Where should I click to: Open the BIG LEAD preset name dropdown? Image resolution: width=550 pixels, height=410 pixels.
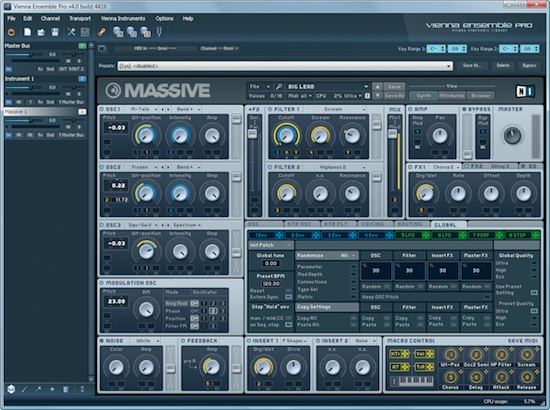point(327,86)
